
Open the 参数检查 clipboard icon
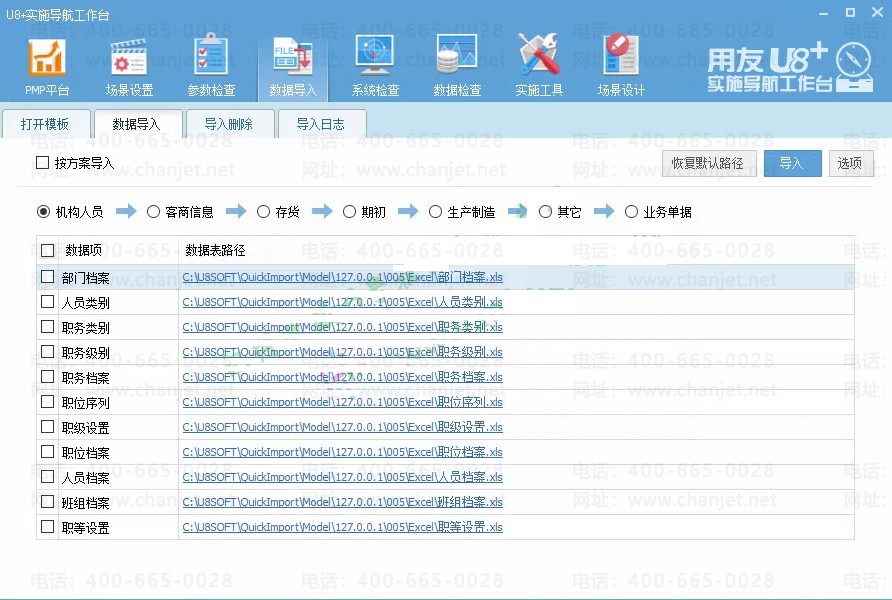point(211,66)
